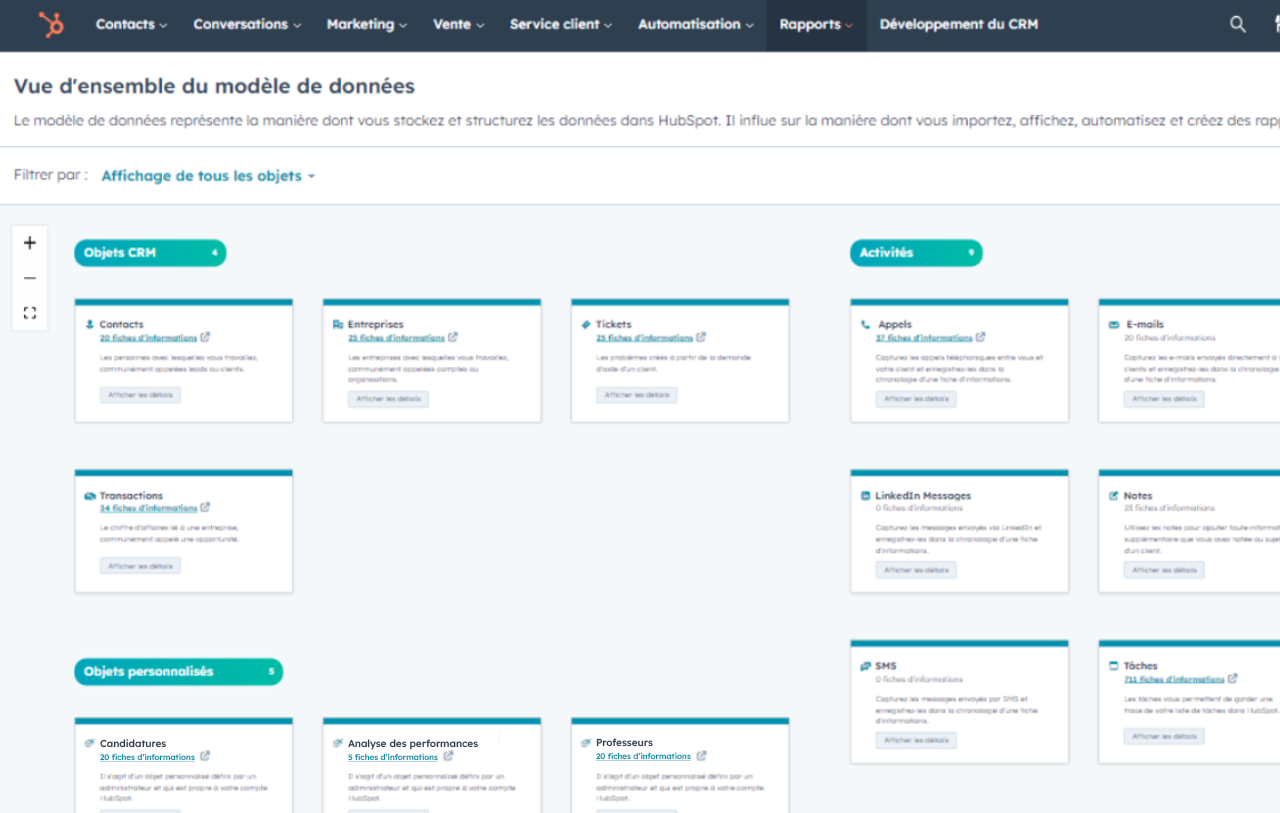
Task: Expand the Contacts navigation menu
Action: (131, 24)
